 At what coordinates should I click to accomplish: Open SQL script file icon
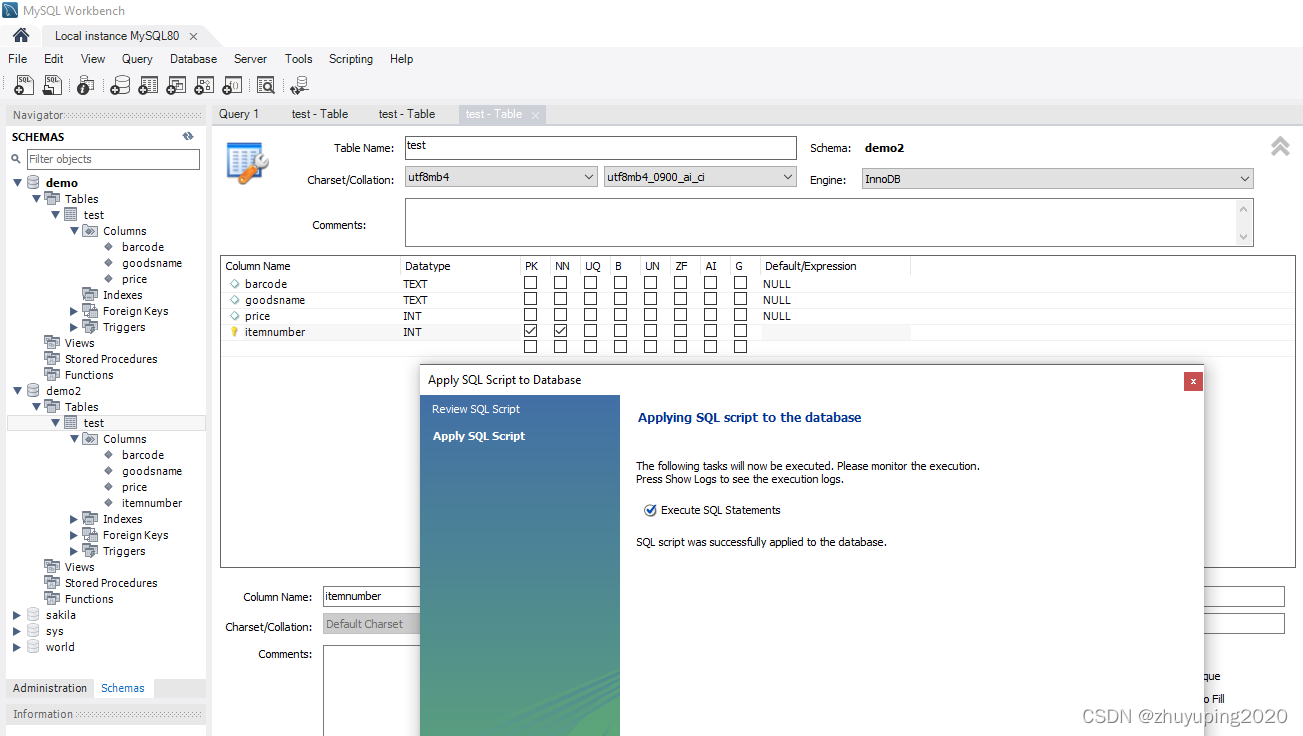pos(52,86)
